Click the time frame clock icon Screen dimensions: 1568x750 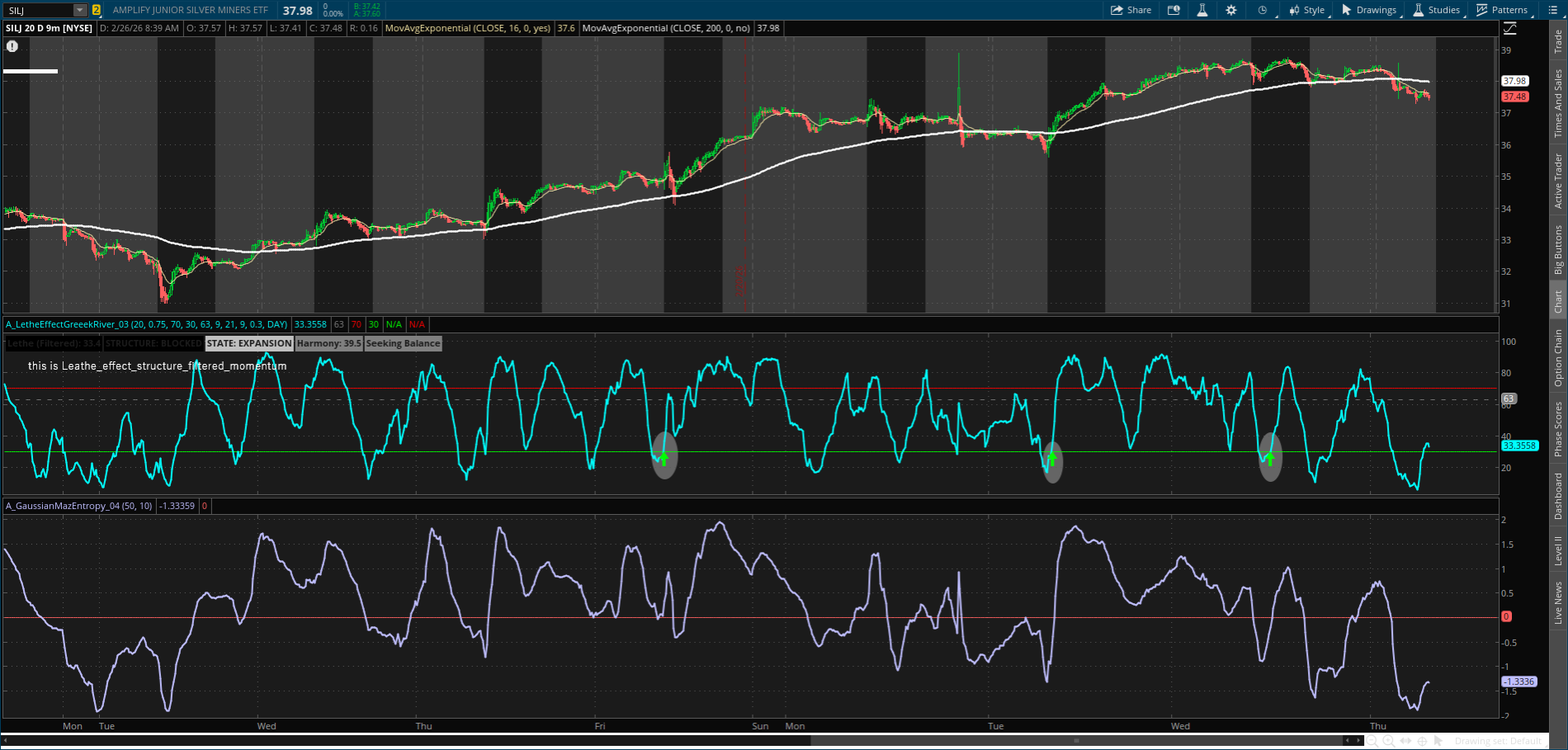(x=1262, y=10)
